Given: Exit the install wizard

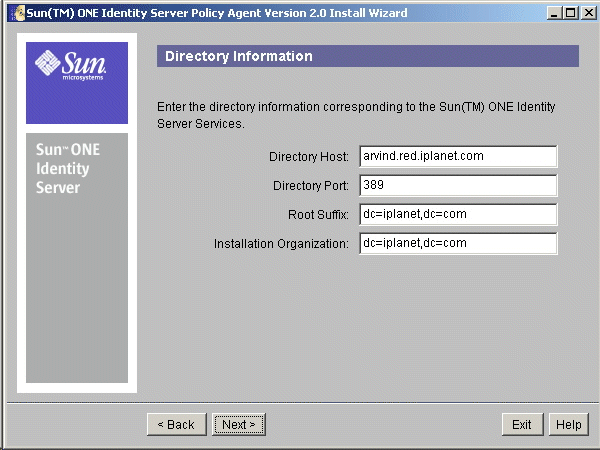Looking at the screenshot, I should tap(522, 424).
